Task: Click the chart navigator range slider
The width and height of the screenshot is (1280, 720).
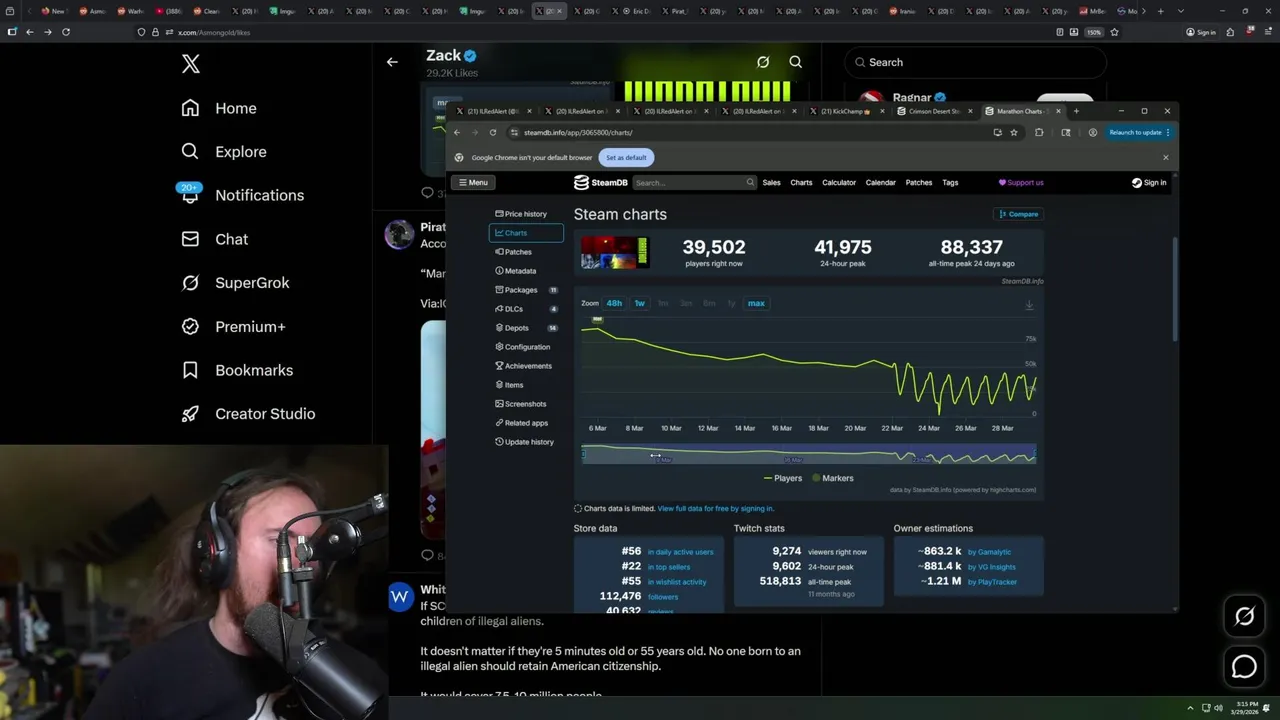Action: (x=808, y=455)
